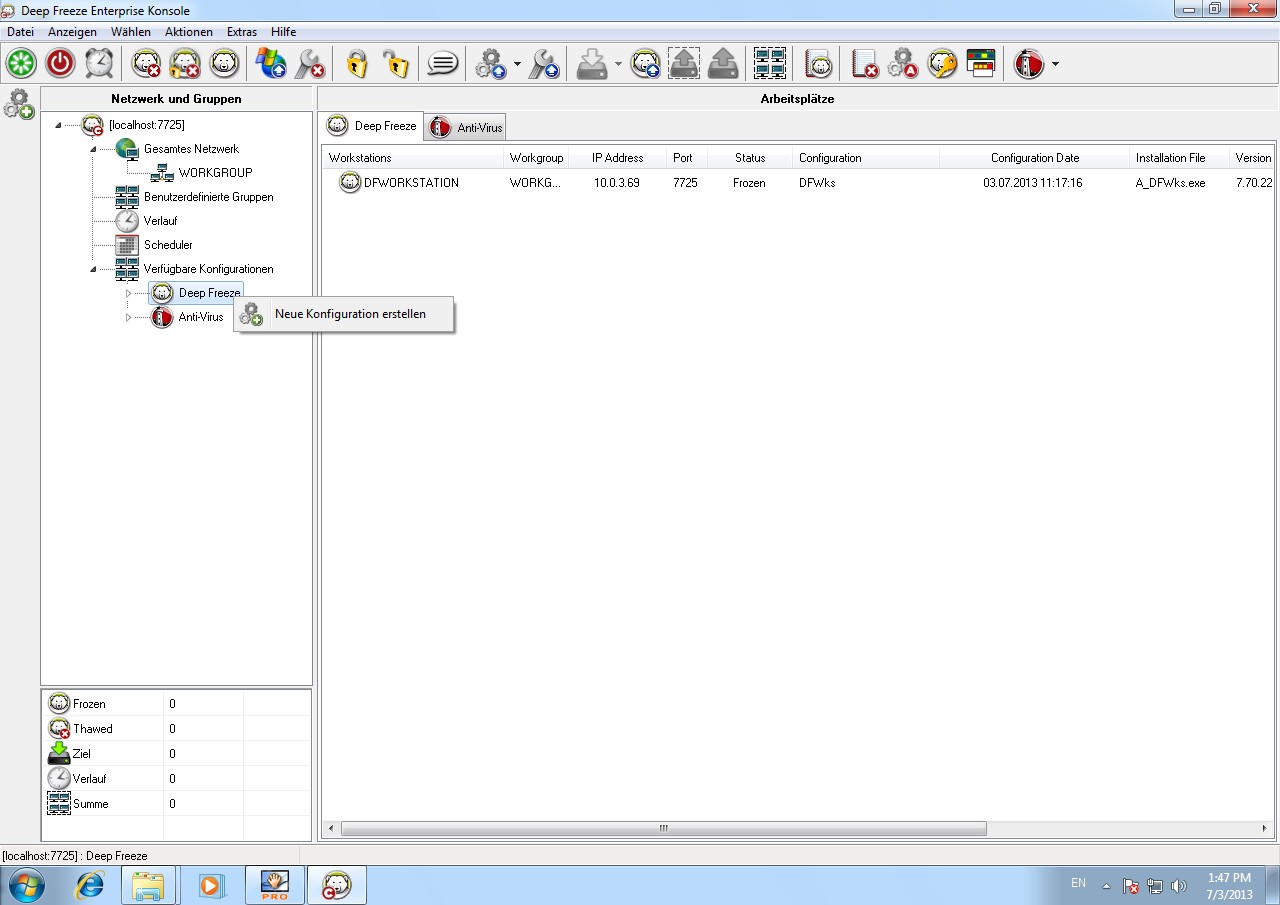Click the lighthouse Anti-Virus toolbar icon

coord(1029,64)
